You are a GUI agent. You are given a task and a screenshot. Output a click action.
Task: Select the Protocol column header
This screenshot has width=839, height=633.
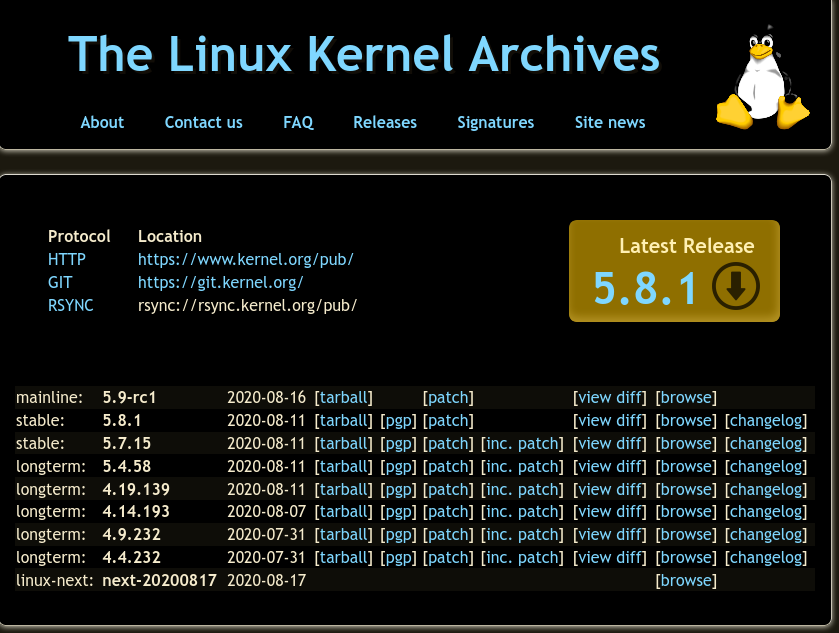pos(79,237)
